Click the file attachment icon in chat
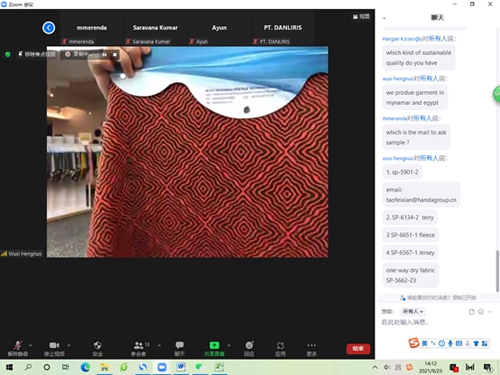Viewport: 500px width, 375px height. pos(471,312)
